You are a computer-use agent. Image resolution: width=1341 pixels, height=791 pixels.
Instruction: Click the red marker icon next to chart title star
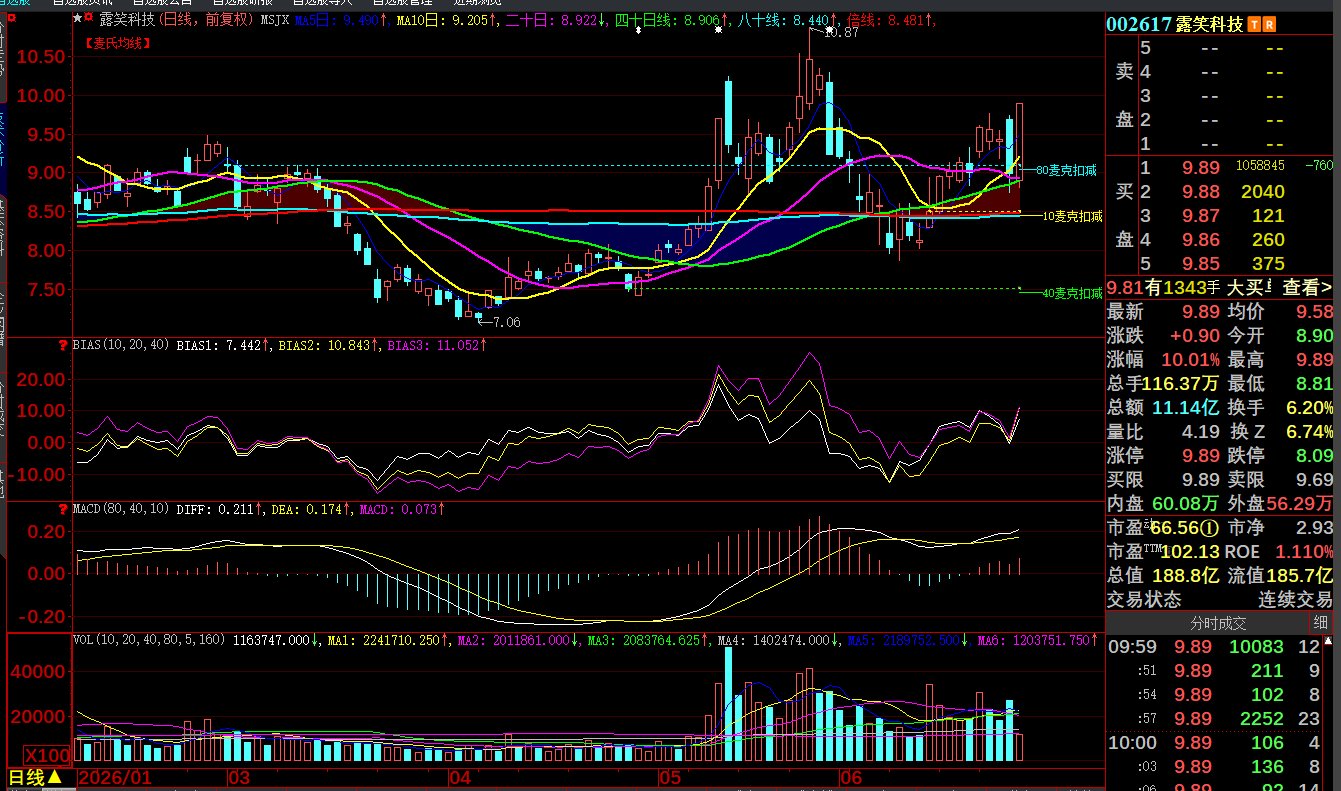pos(90,18)
